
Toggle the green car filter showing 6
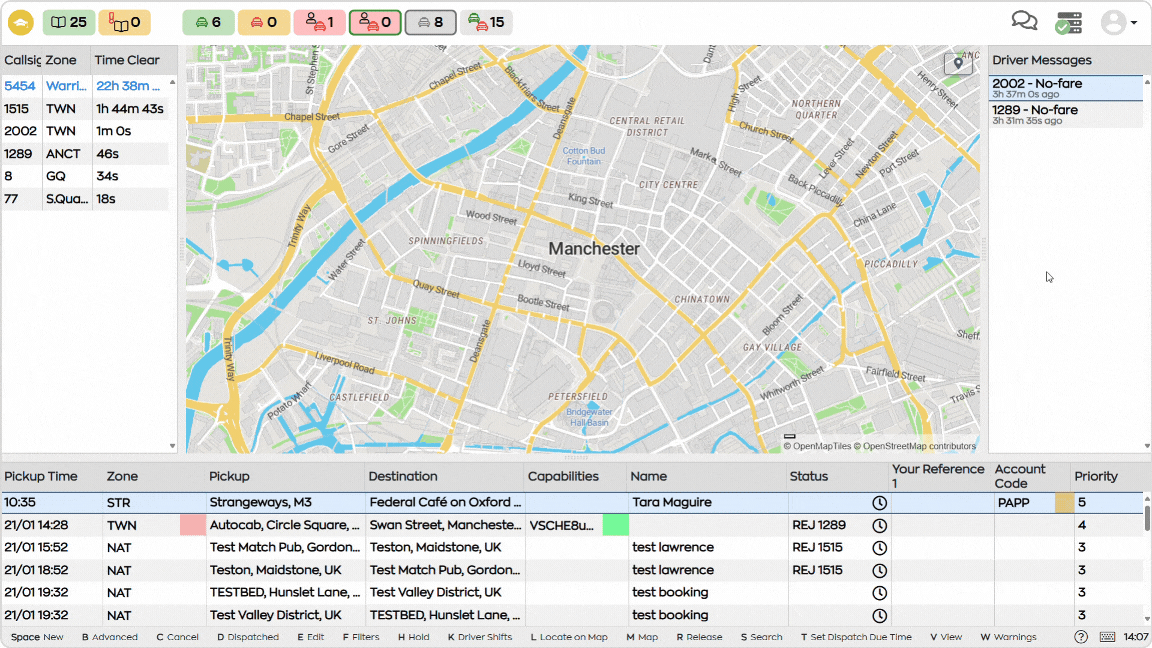pos(208,23)
